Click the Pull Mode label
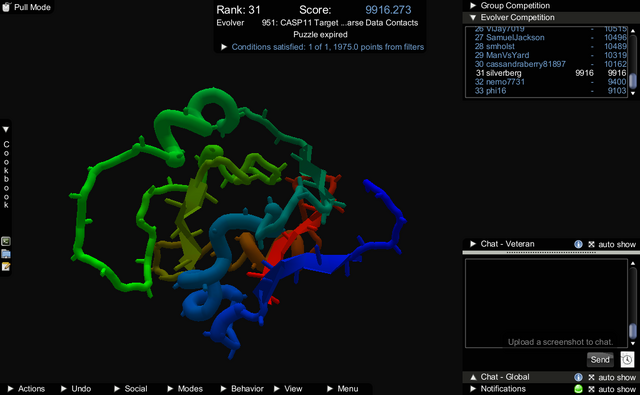Screen dimensions: 640x395 pyautogui.click(x=32, y=7)
